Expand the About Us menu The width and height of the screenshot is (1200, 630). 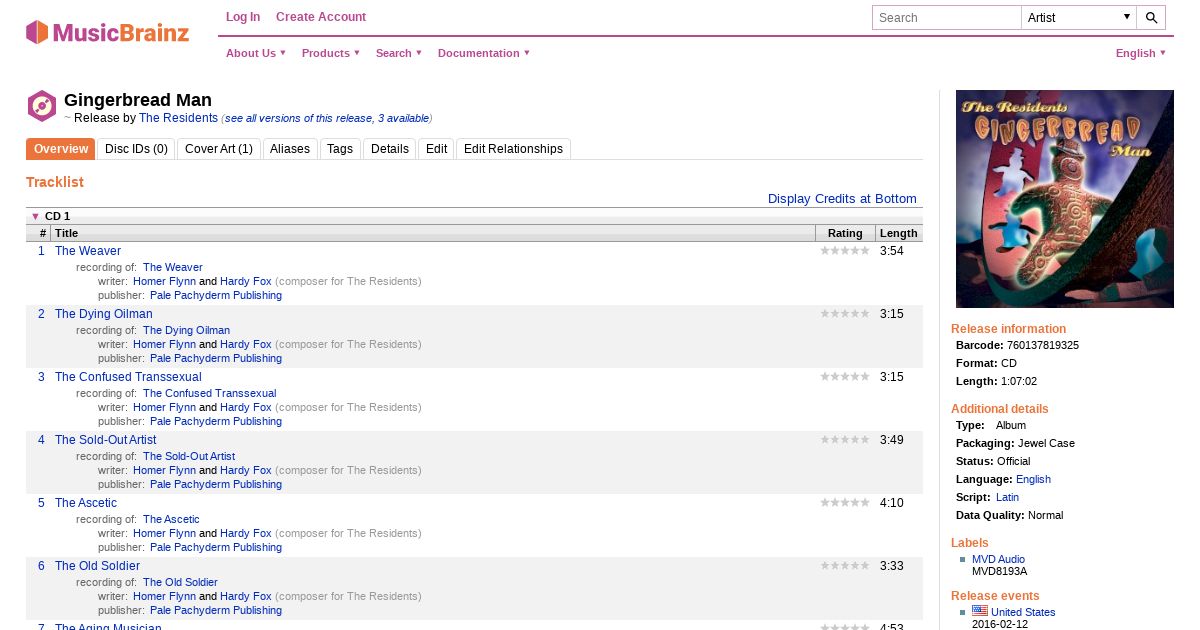(x=256, y=53)
